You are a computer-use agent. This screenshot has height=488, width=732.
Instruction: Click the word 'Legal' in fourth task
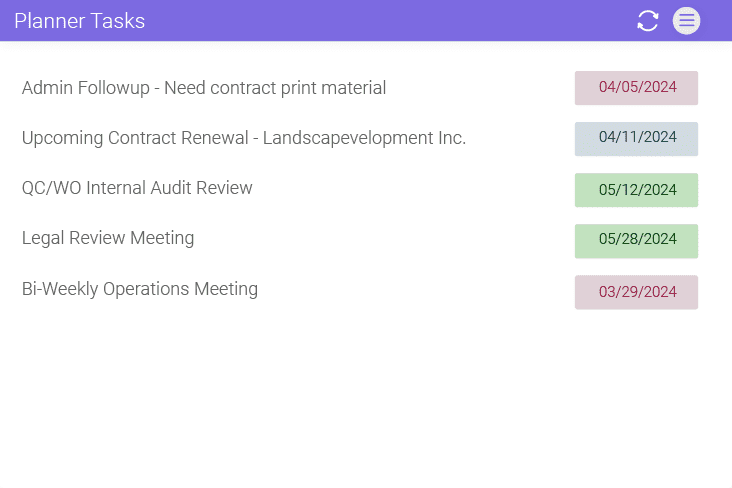click(x=43, y=238)
